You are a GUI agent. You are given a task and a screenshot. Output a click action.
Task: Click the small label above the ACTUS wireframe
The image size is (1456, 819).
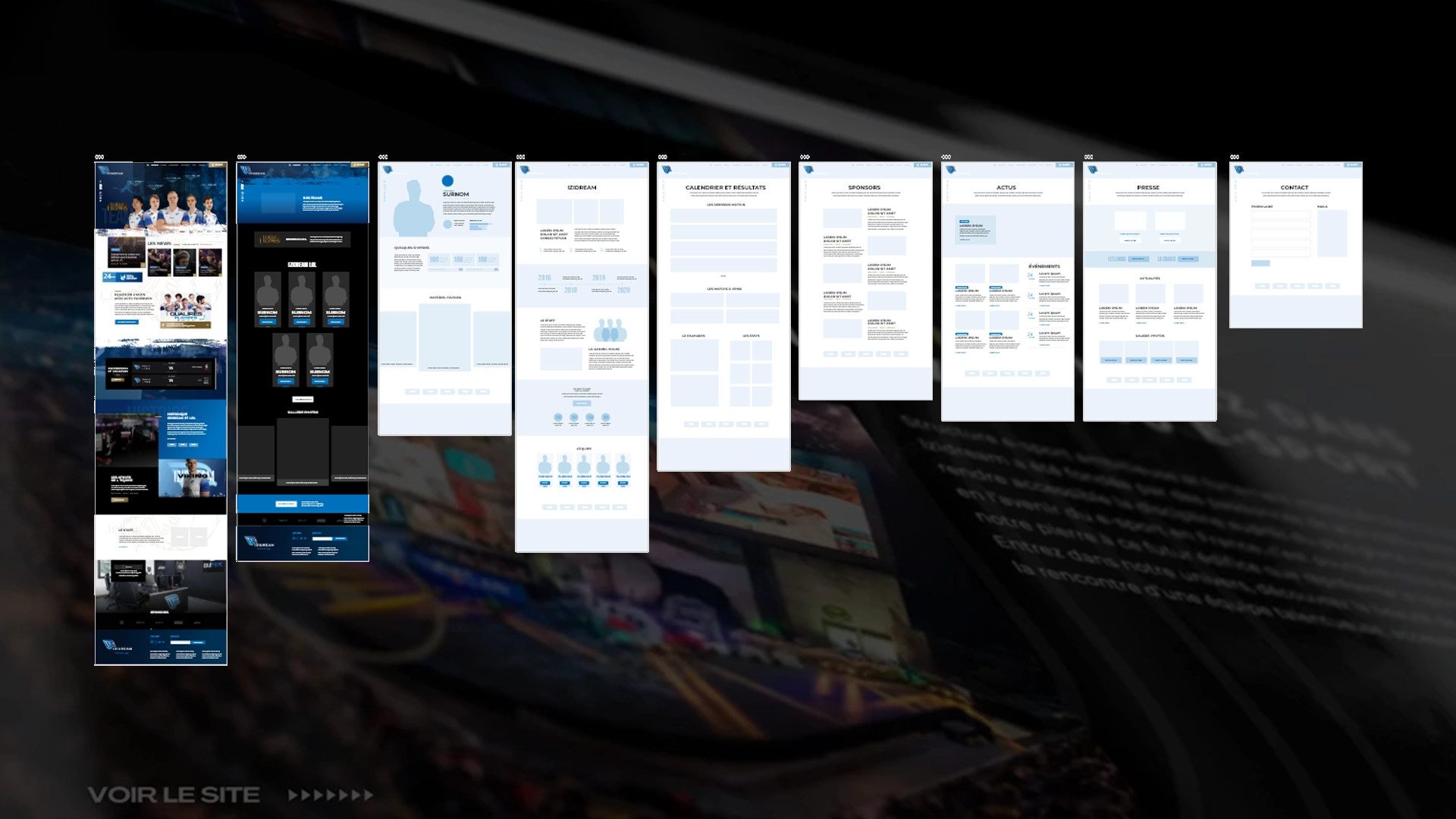(946, 157)
